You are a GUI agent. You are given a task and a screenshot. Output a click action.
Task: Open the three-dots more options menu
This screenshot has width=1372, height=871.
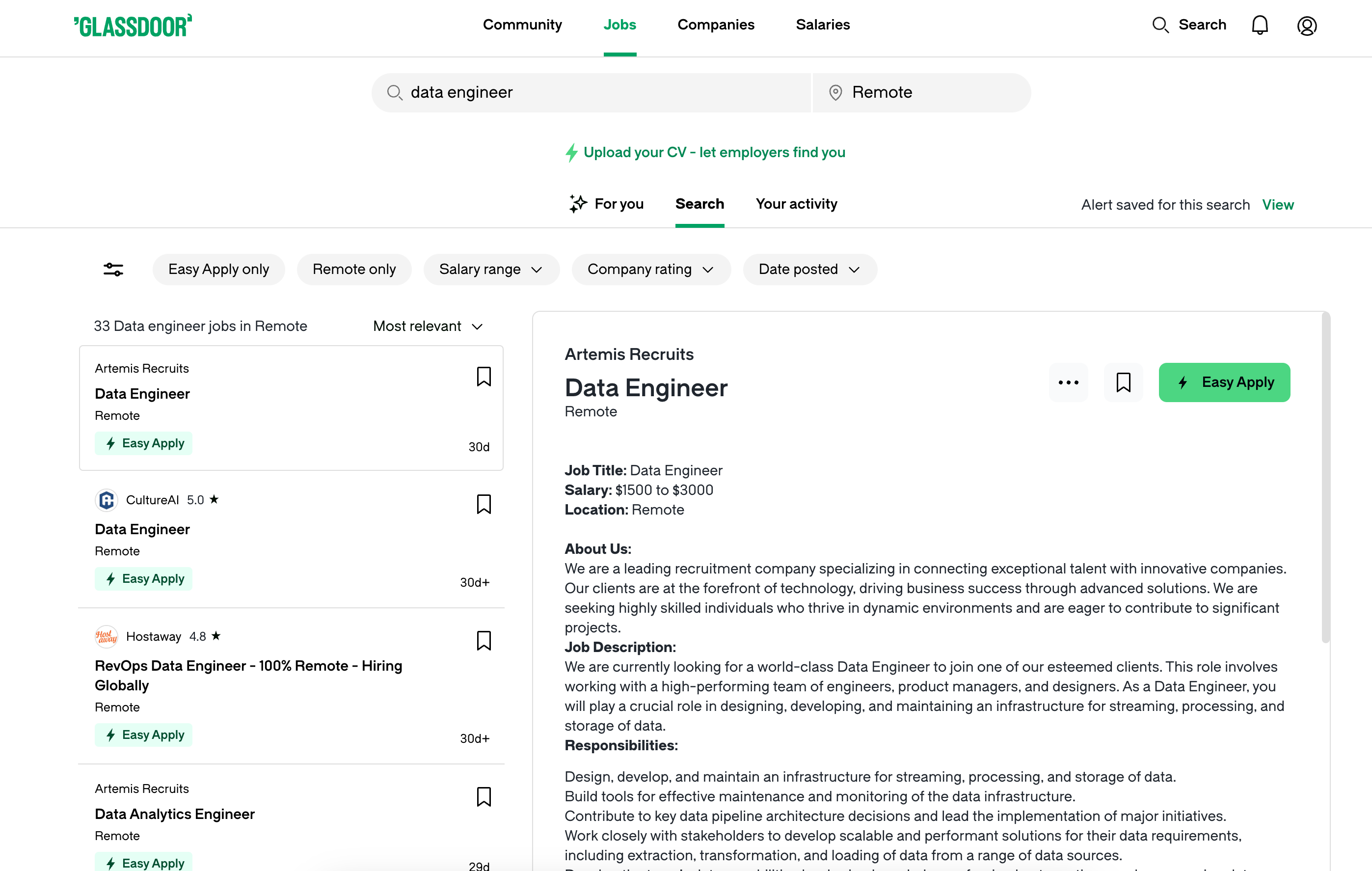coord(1068,382)
